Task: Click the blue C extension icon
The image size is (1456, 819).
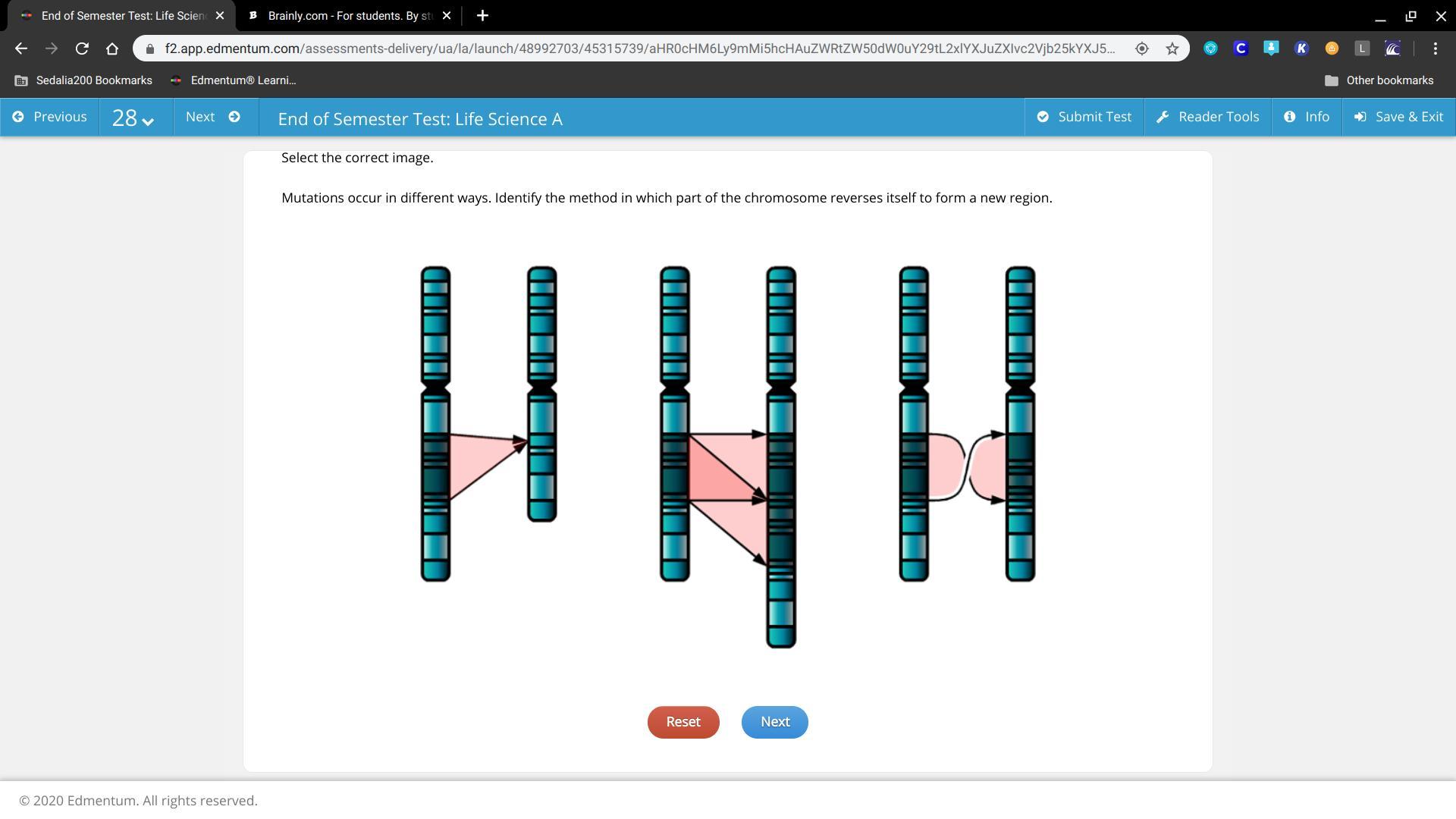Action: tap(1241, 49)
